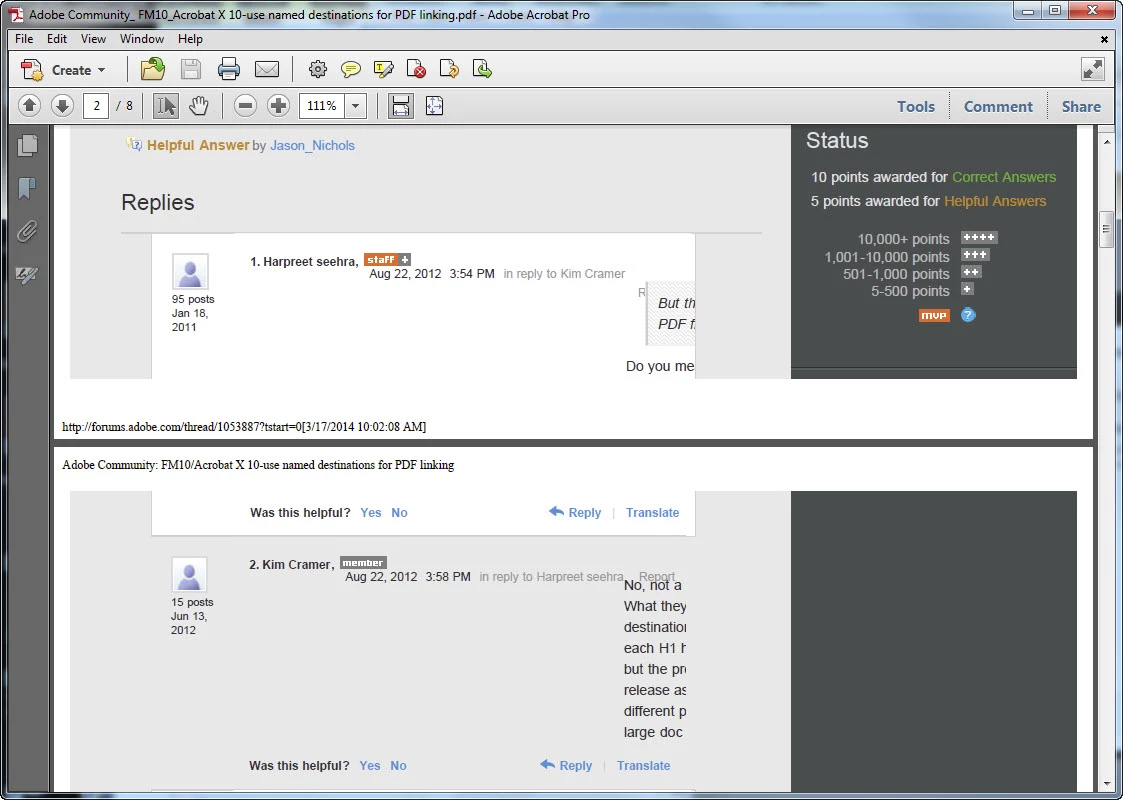Open the Jason_Nichols profile link
The height and width of the screenshot is (800, 1123).
(x=312, y=145)
